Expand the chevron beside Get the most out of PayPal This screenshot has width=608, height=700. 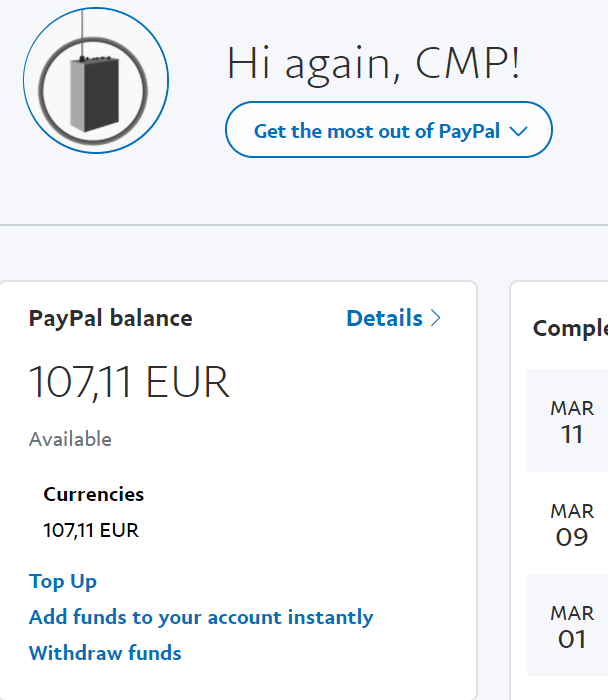click(518, 131)
